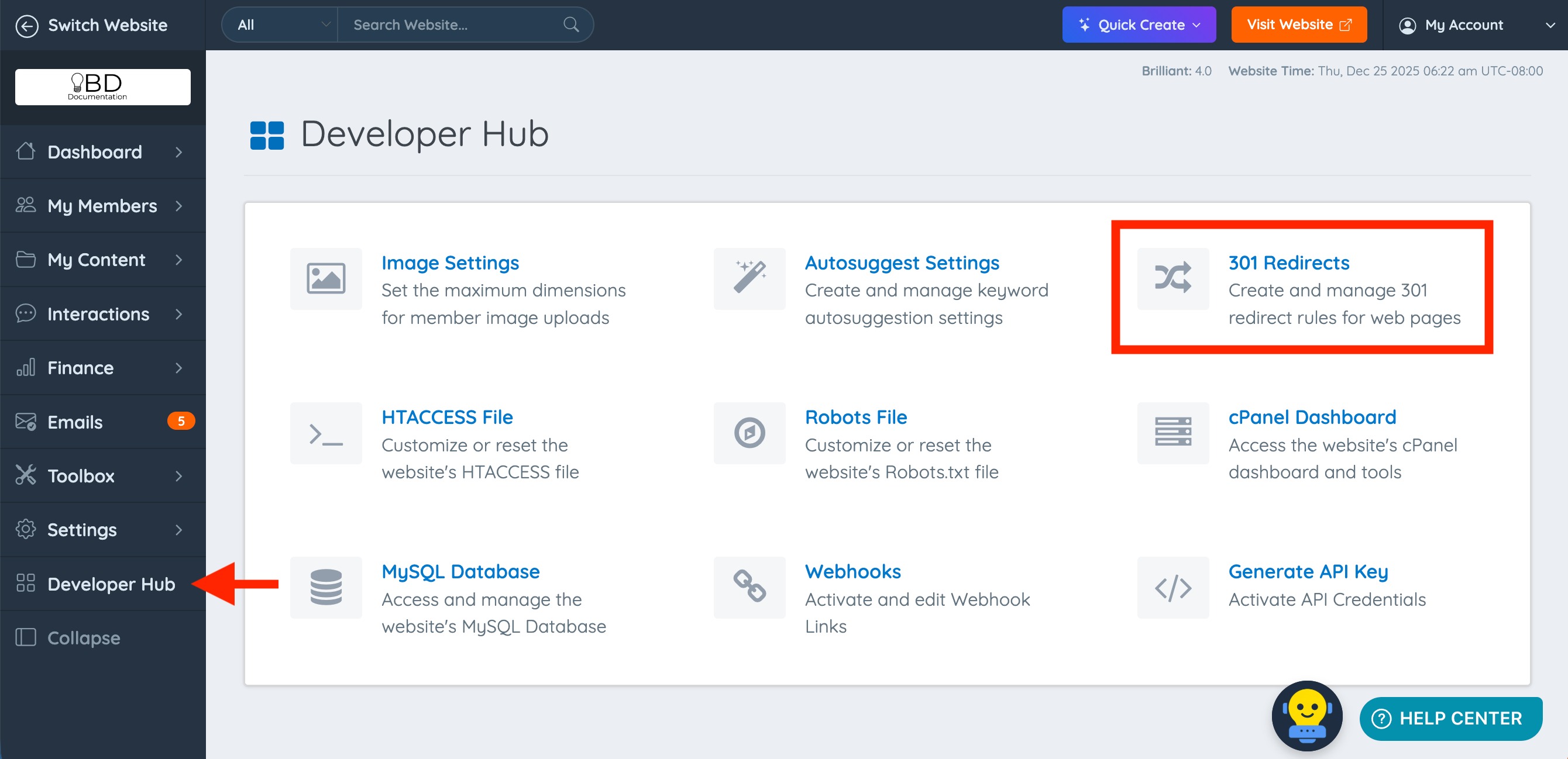Click the Webhooks chain link icon
The image size is (1568, 759).
pos(749,587)
